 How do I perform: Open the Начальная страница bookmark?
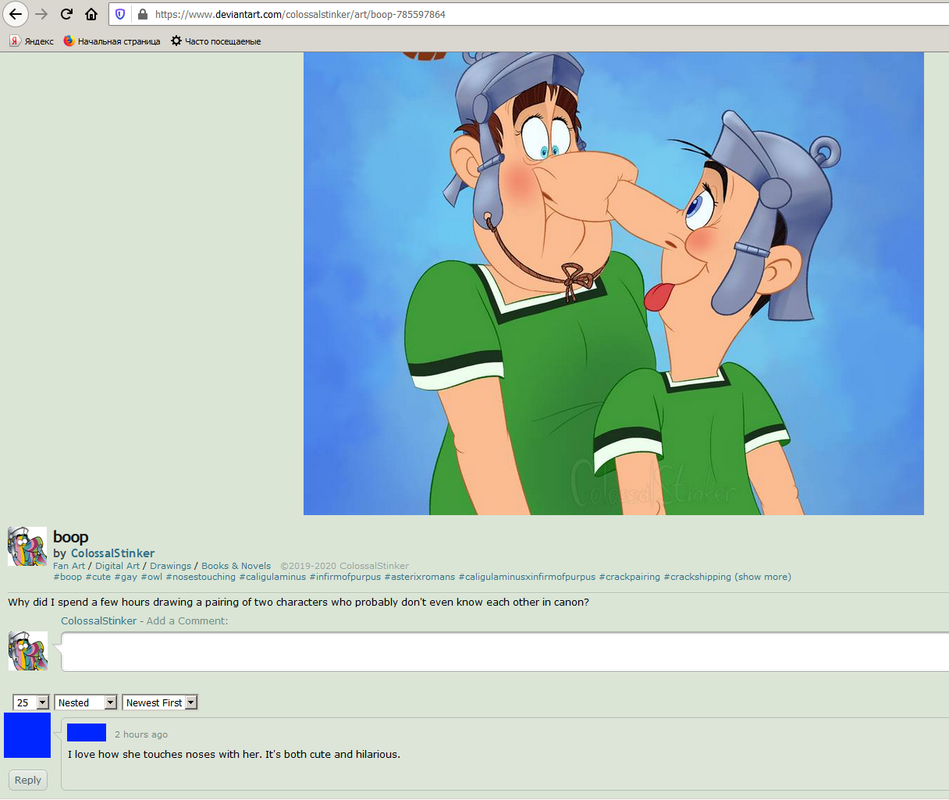pyautogui.click(x=112, y=41)
